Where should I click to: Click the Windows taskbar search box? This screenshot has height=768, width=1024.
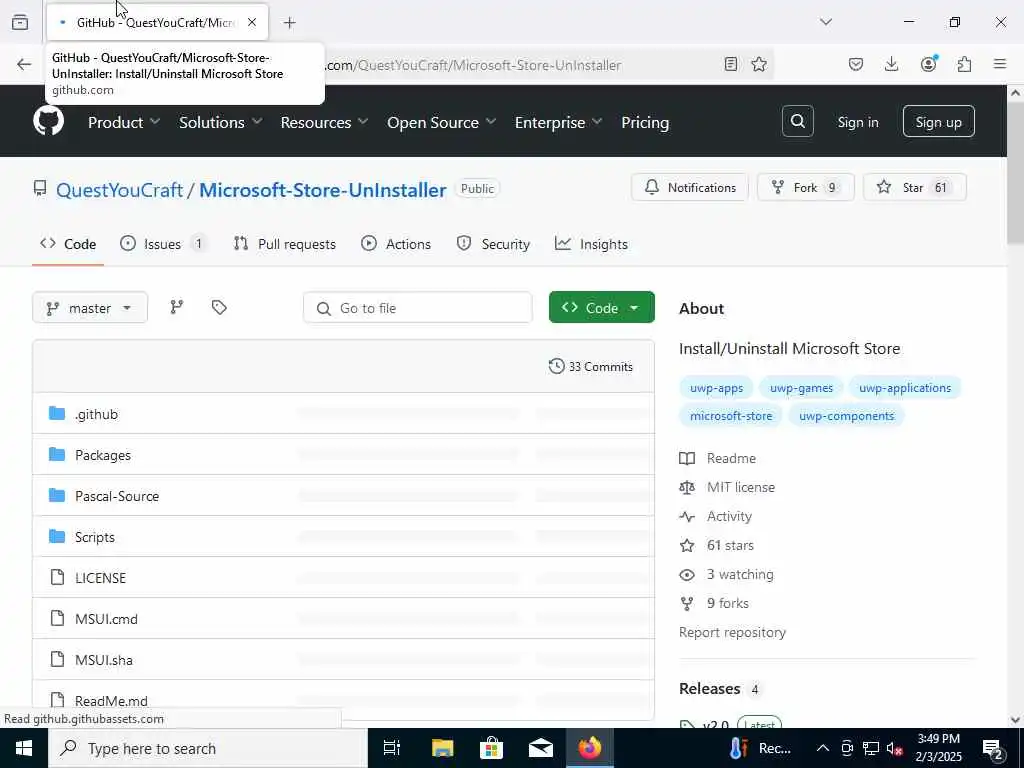208,748
